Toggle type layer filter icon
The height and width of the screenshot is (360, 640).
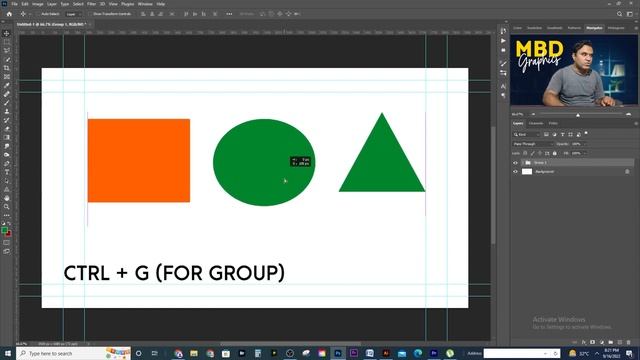point(562,134)
